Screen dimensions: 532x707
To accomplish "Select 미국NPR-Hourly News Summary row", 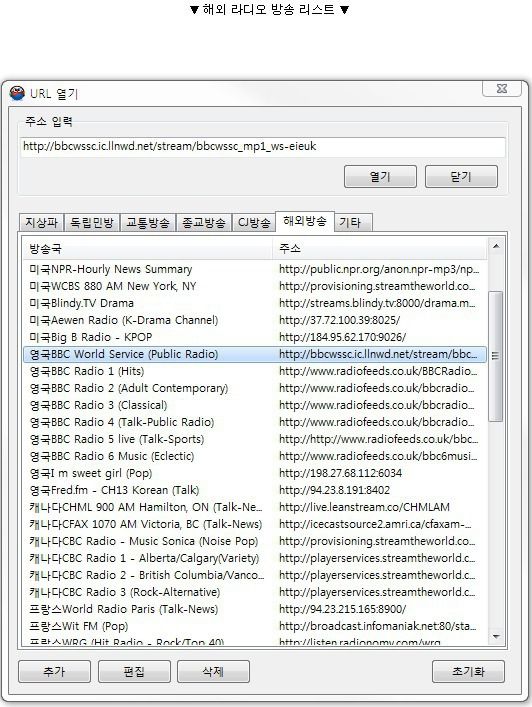I will pyautogui.click(x=255, y=269).
